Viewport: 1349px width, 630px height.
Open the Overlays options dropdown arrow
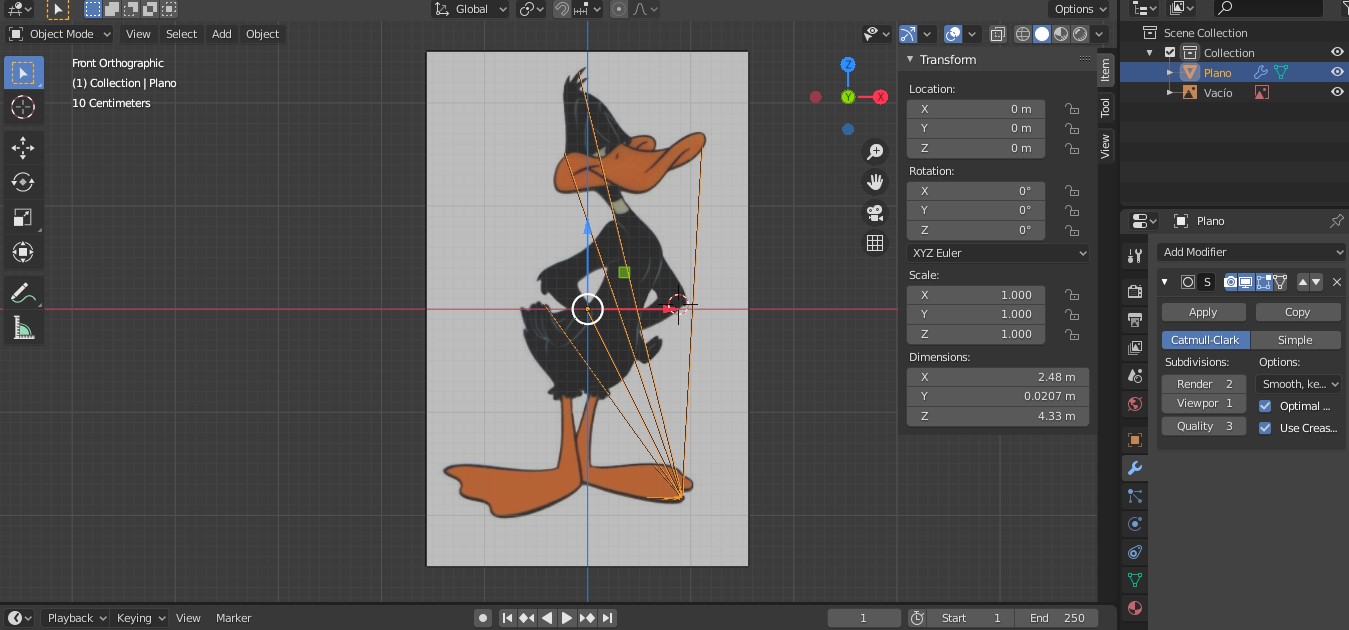point(972,34)
